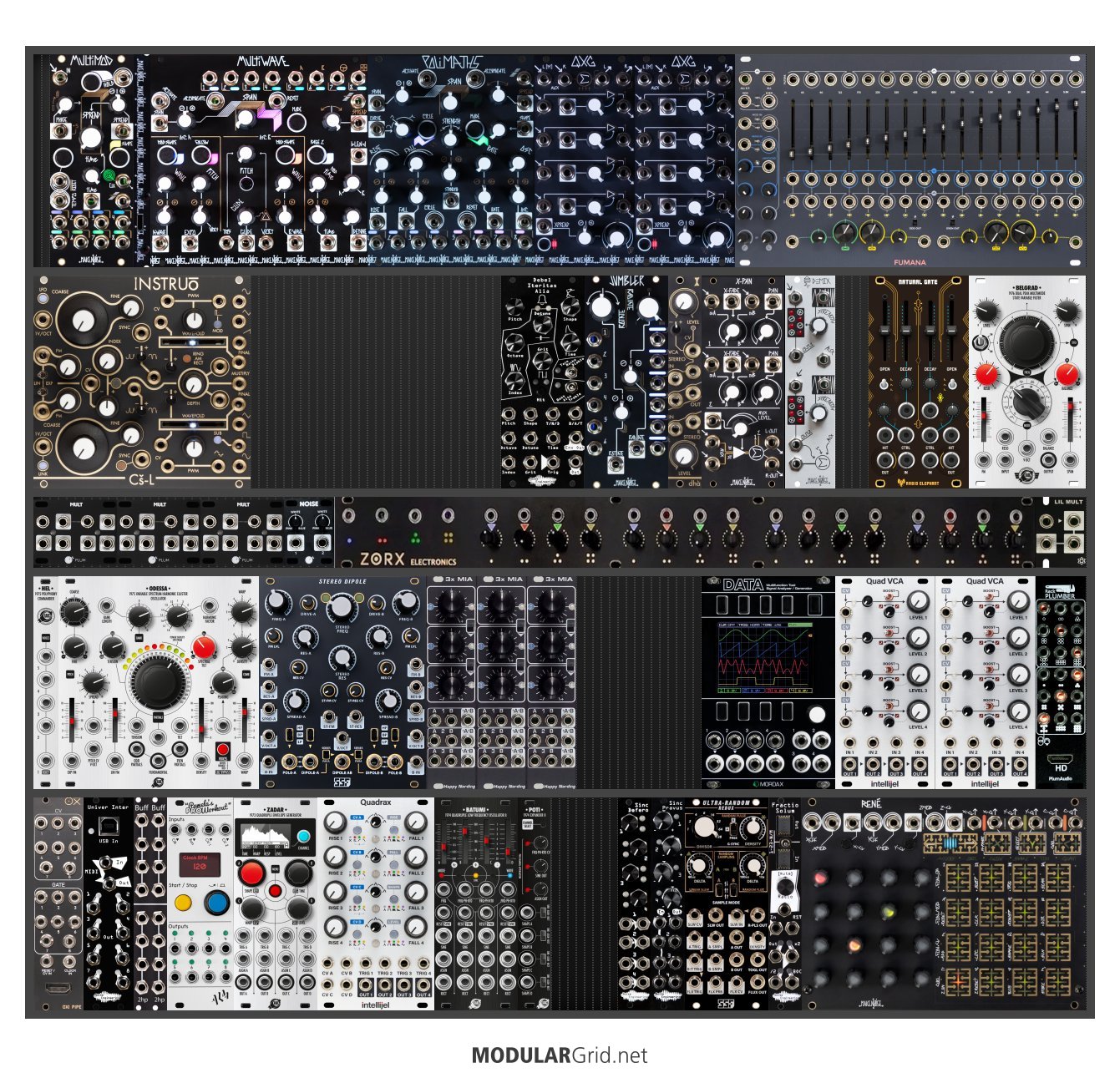The width and height of the screenshot is (1120, 1073).
Task: Hit the large red button on Zadar
Action: point(251,874)
